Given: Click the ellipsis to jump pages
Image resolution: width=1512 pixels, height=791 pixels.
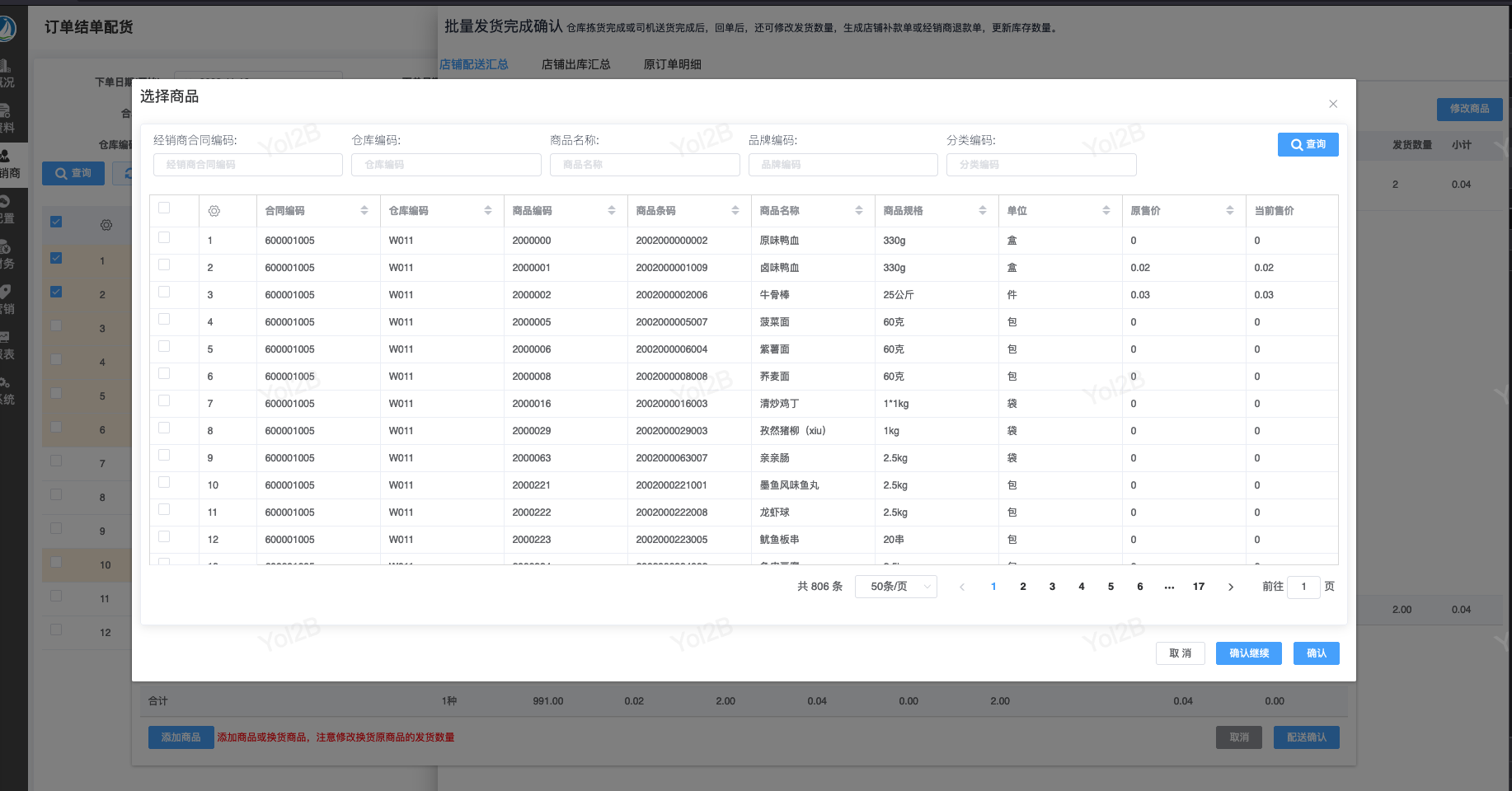Looking at the screenshot, I should tap(1169, 587).
